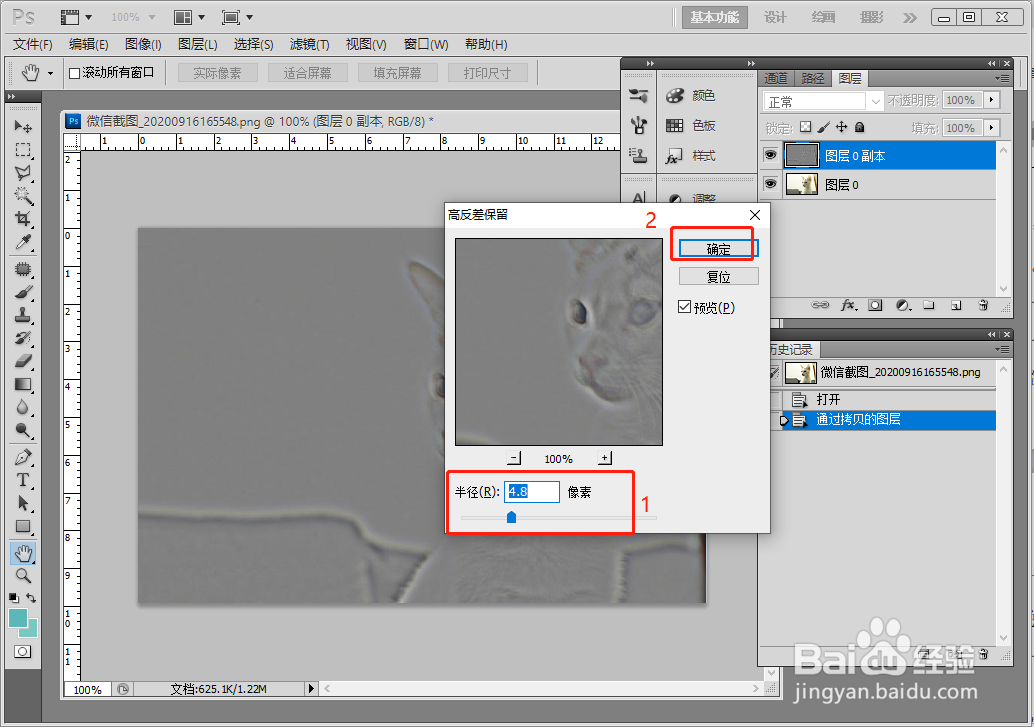
Task: Toggle lock transparent pixels
Action: (x=806, y=127)
